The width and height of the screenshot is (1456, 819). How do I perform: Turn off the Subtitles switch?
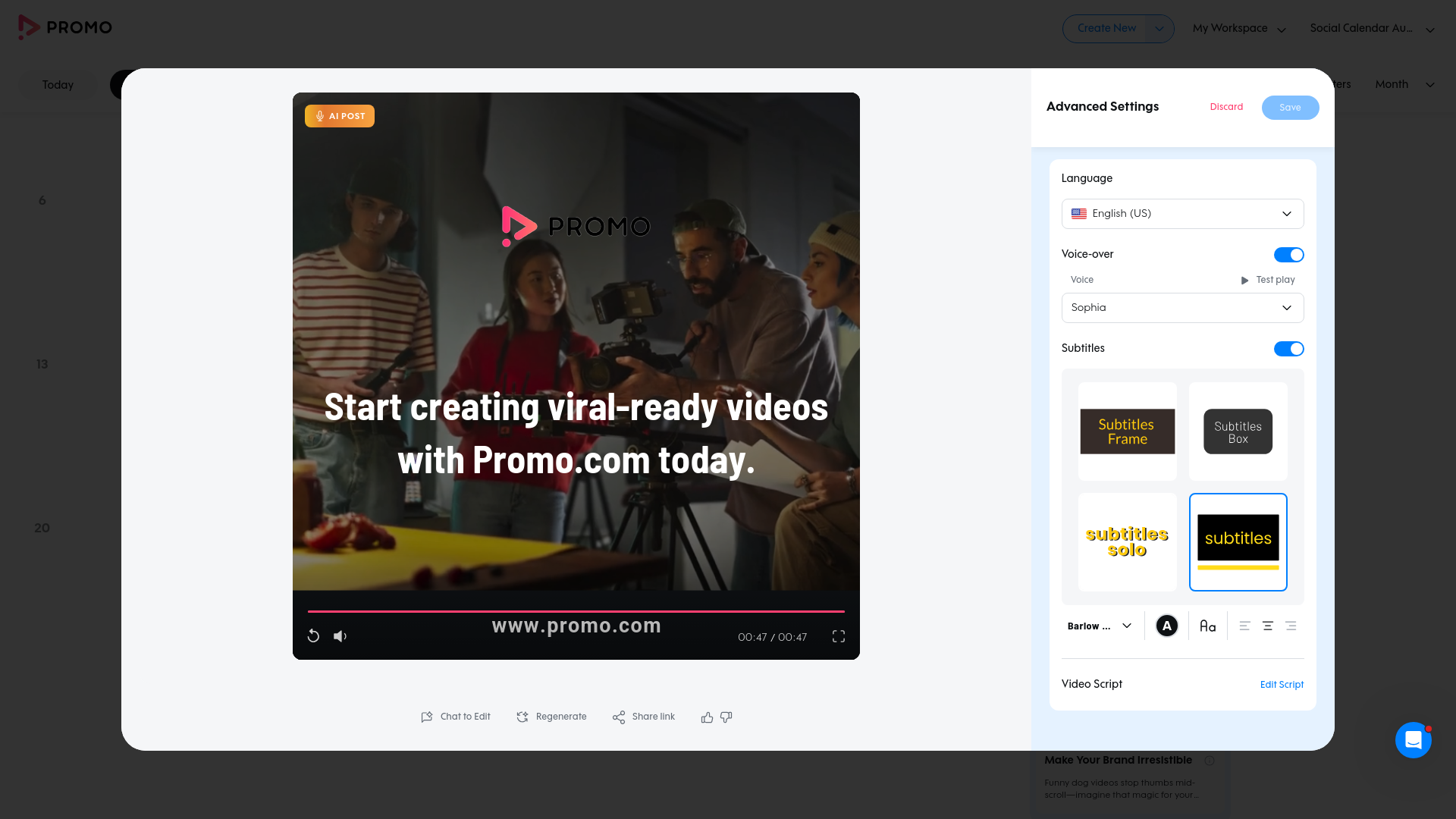(1288, 349)
